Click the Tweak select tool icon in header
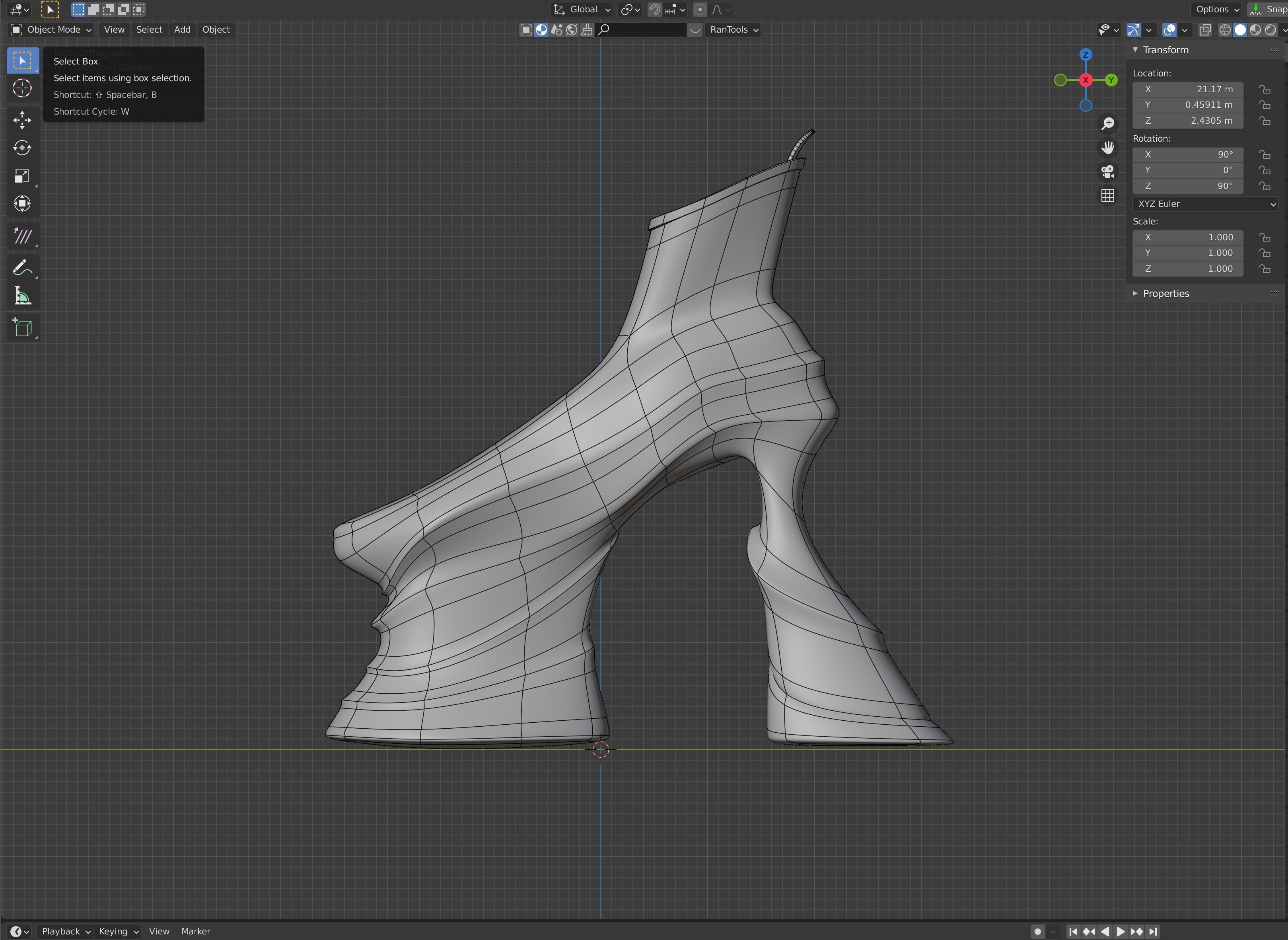This screenshot has width=1288, height=940. coord(49,9)
